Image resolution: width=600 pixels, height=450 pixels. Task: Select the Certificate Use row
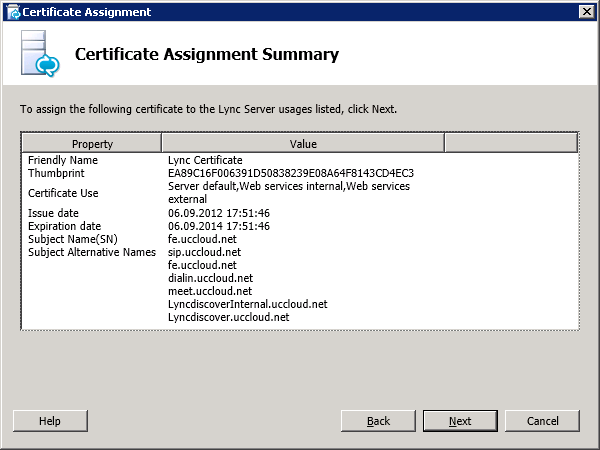tap(300, 193)
